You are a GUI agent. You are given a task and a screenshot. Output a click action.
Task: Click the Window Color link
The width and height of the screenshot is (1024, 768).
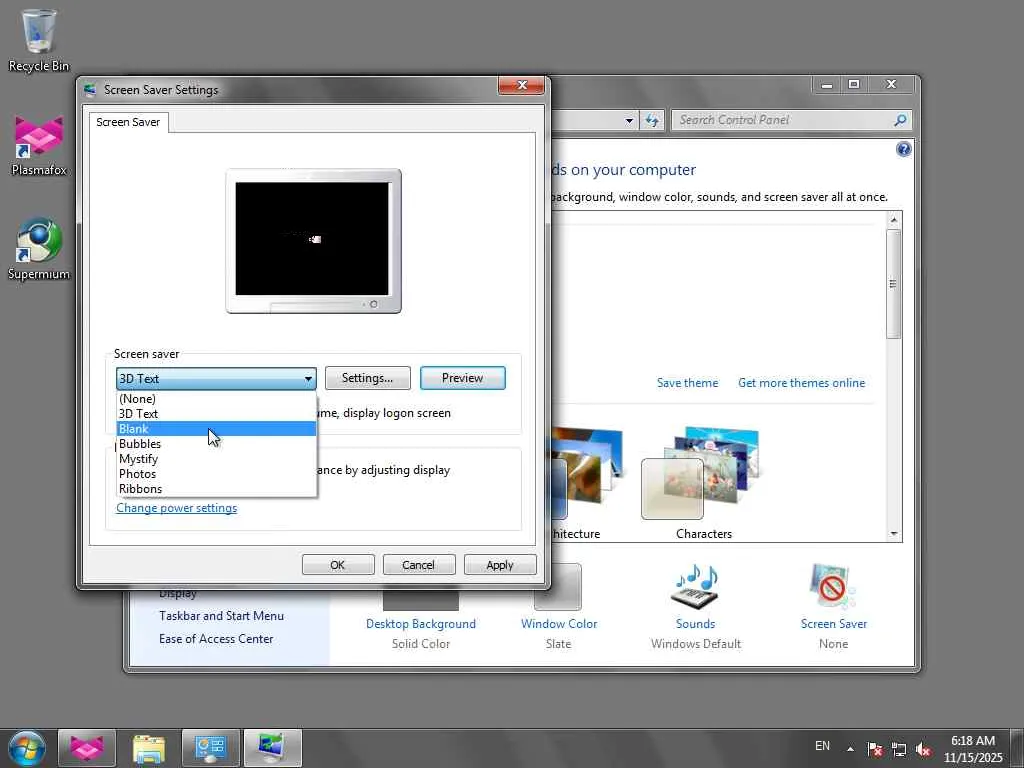(559, 624)
